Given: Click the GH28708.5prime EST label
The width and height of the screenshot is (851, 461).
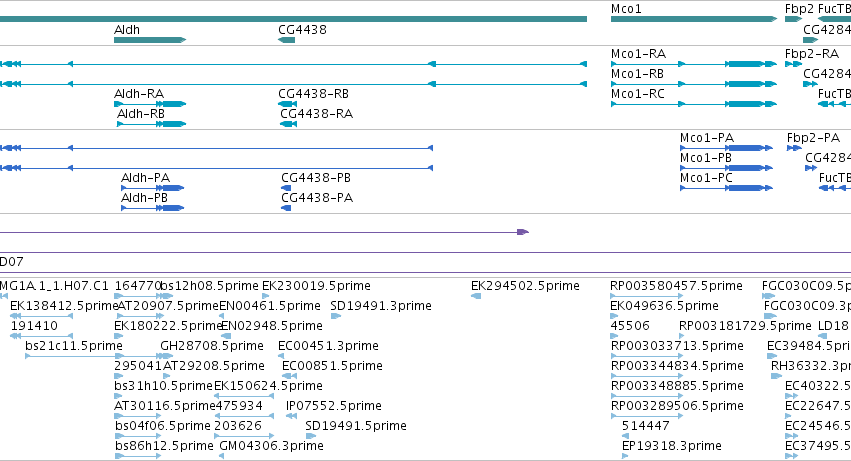Looking at the screenshot, I should pyautogui.click(x=212, y=346).
